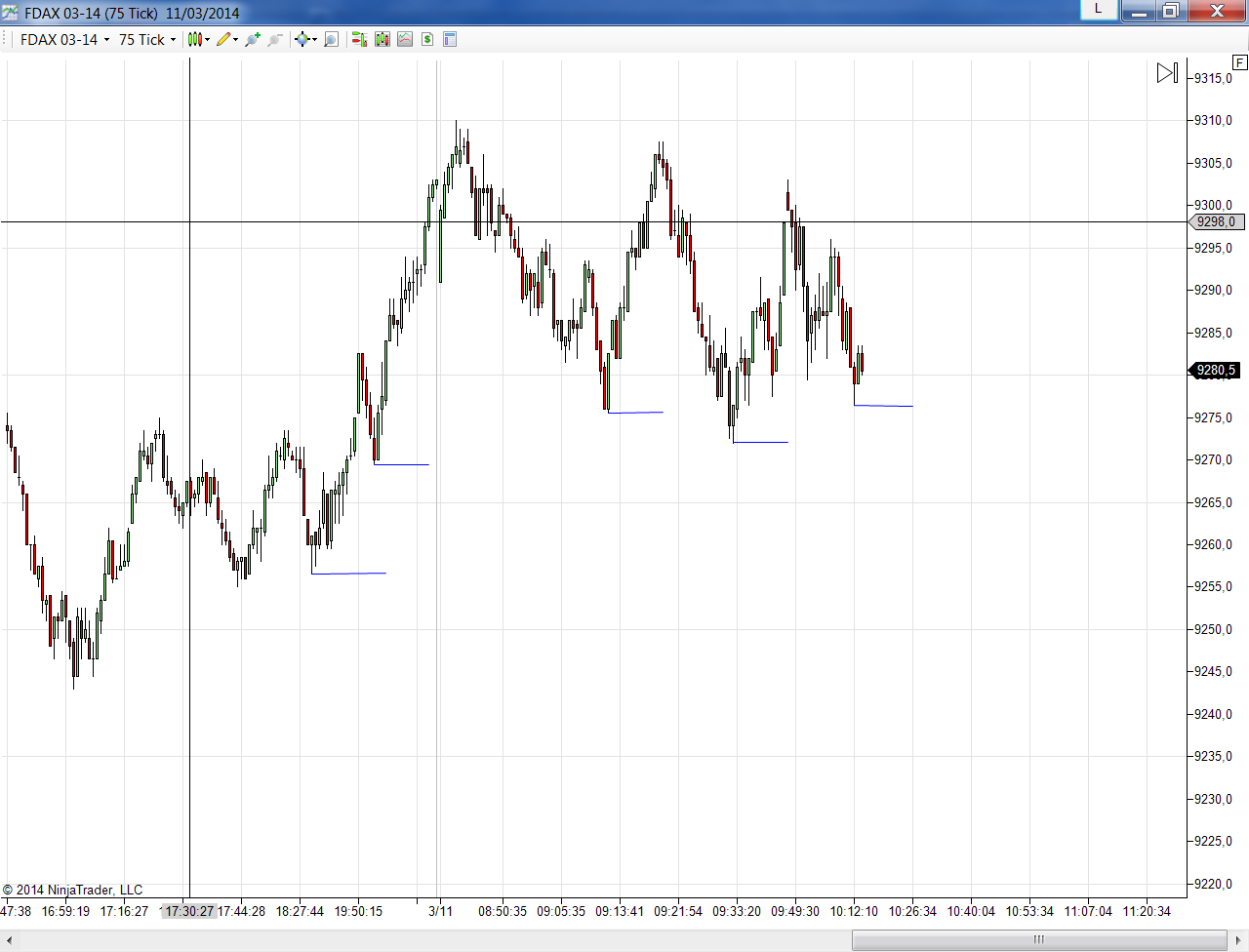Zoom out with the magnifier minus icon

tap(275, 39)
